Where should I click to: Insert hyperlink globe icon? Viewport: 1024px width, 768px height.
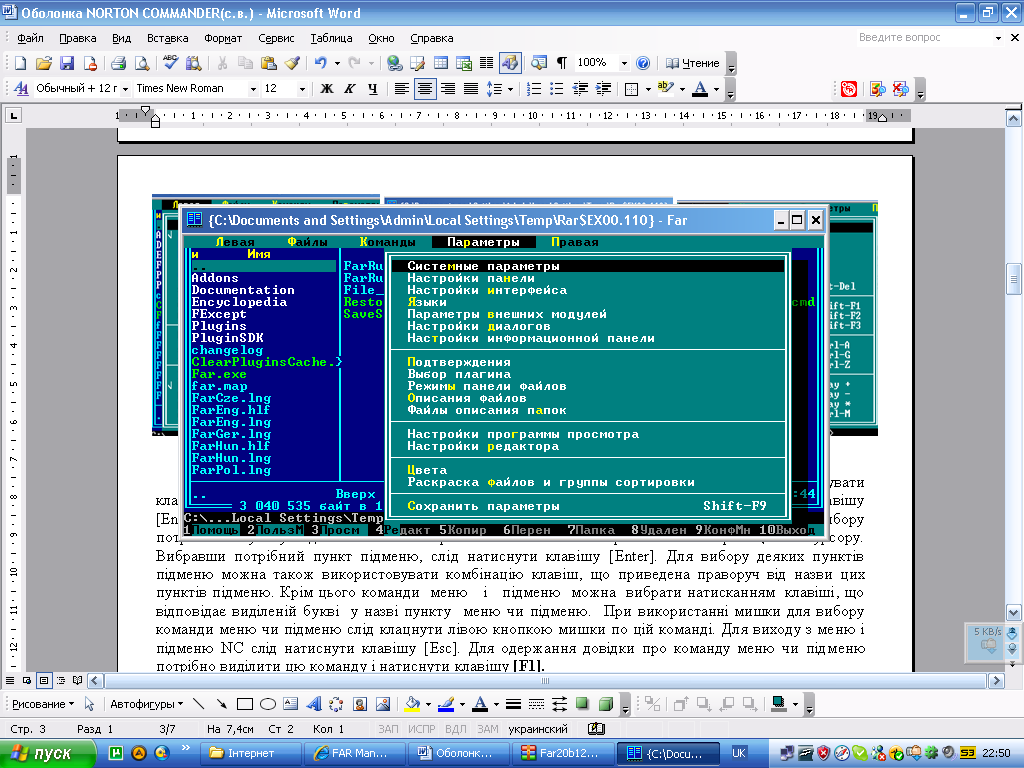click(x=394, y=63)
